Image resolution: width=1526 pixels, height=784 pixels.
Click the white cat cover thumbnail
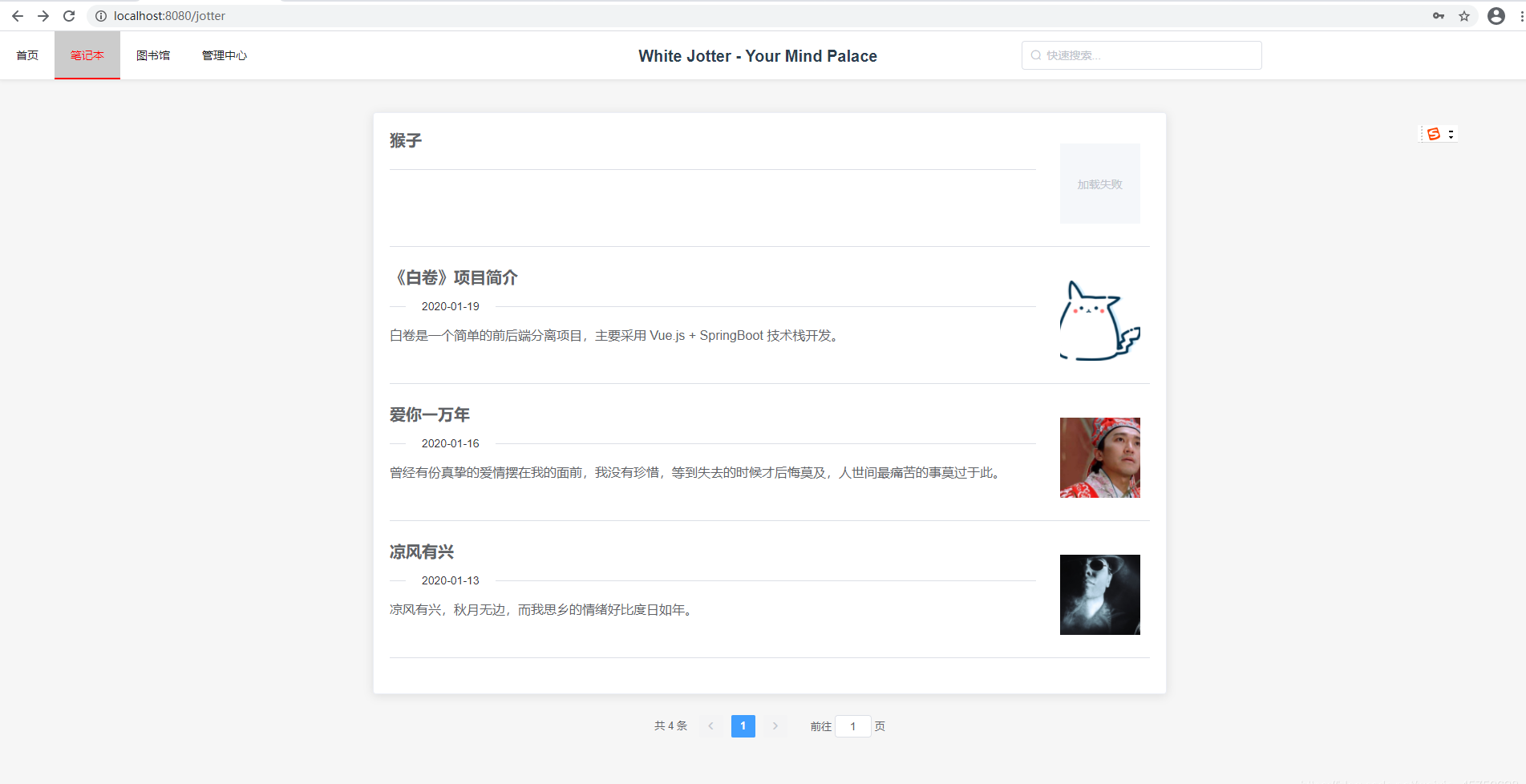tap(1100, 321)
